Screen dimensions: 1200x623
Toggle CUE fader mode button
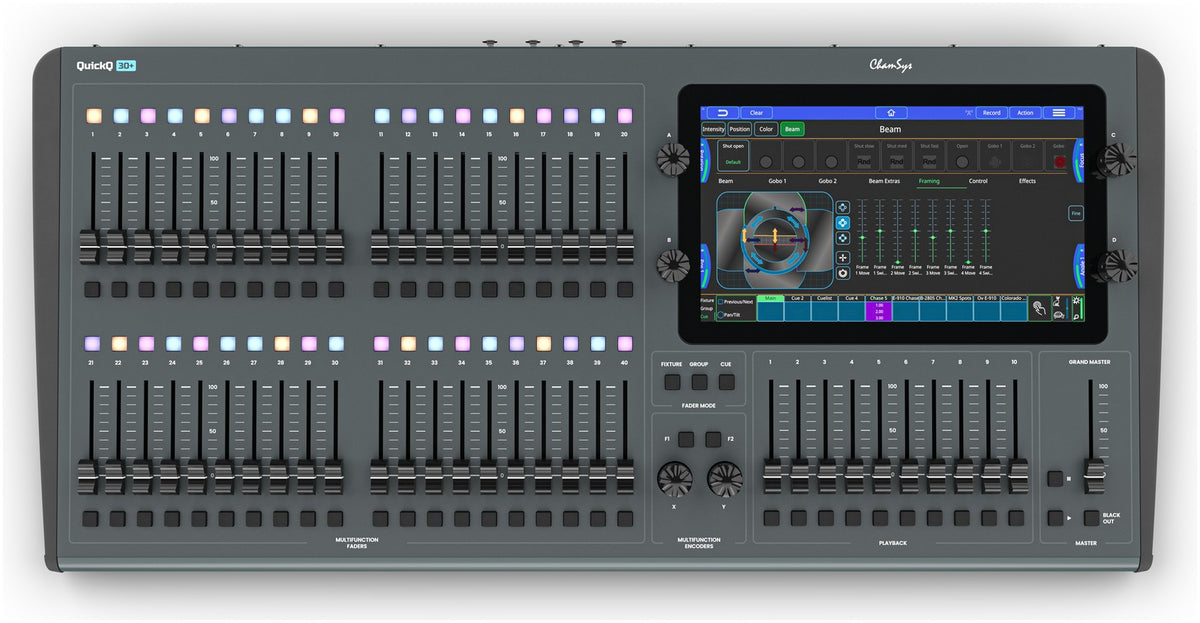(726, 382)
